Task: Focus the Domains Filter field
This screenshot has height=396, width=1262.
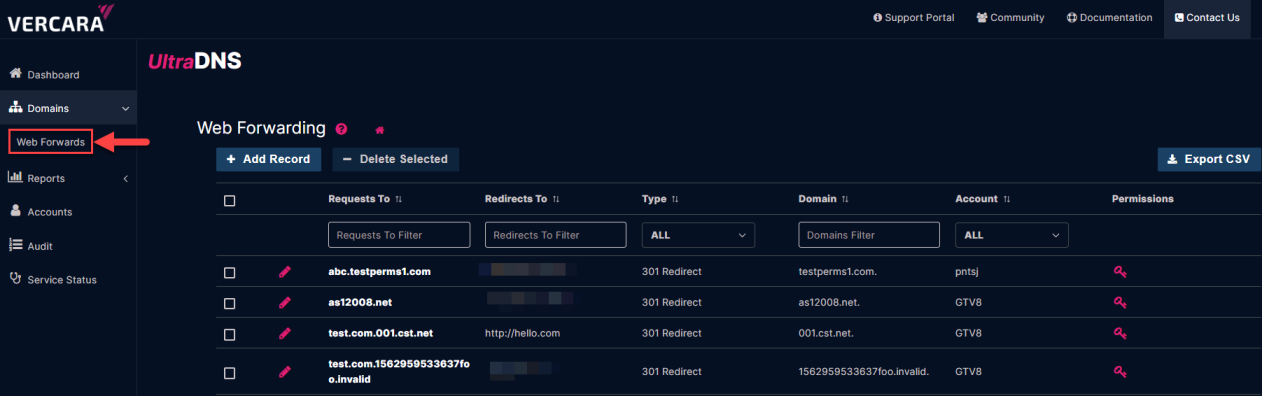Action: click(x=869, y=235)
